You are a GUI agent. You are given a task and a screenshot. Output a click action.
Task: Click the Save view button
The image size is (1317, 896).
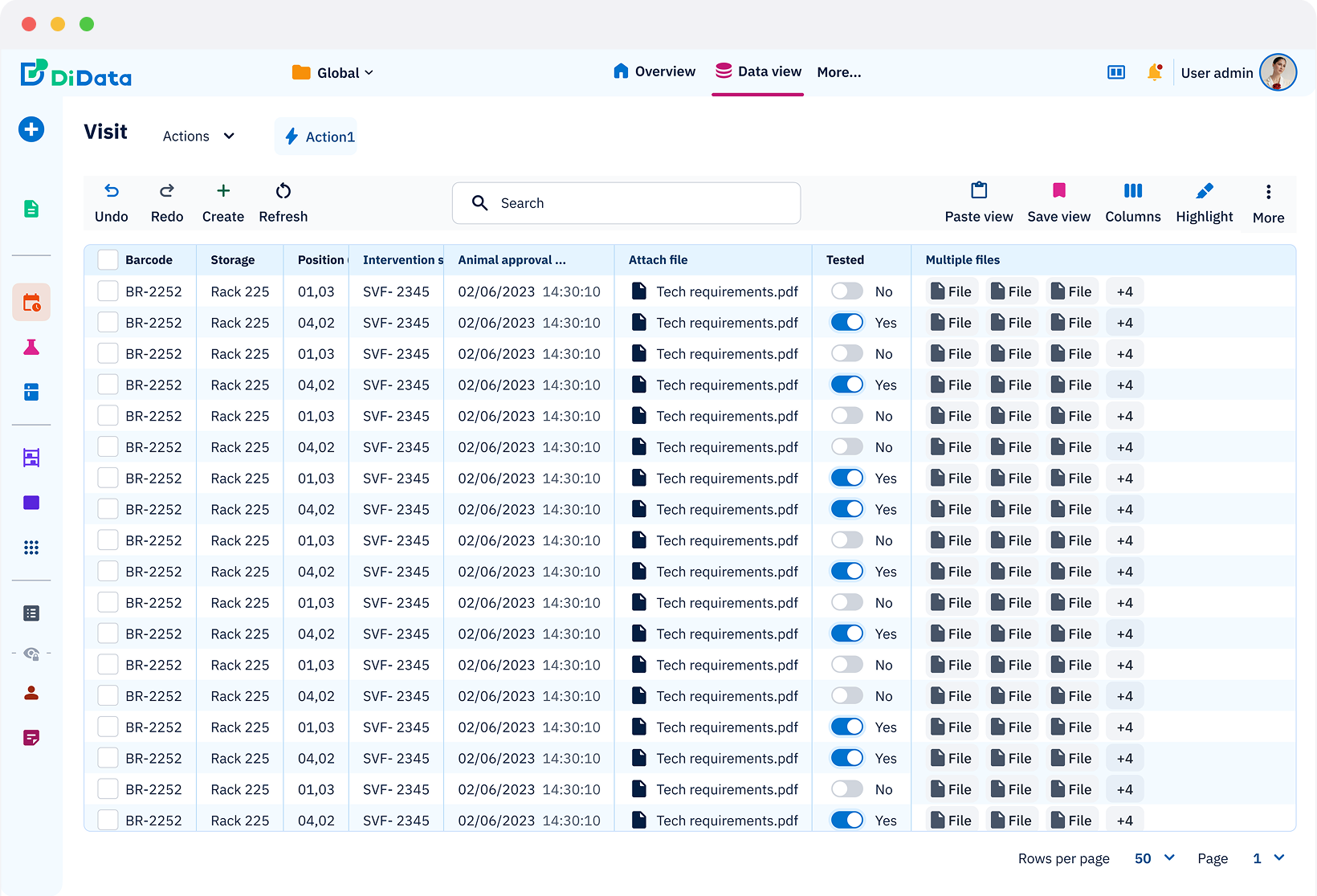tap(1058, 202)
